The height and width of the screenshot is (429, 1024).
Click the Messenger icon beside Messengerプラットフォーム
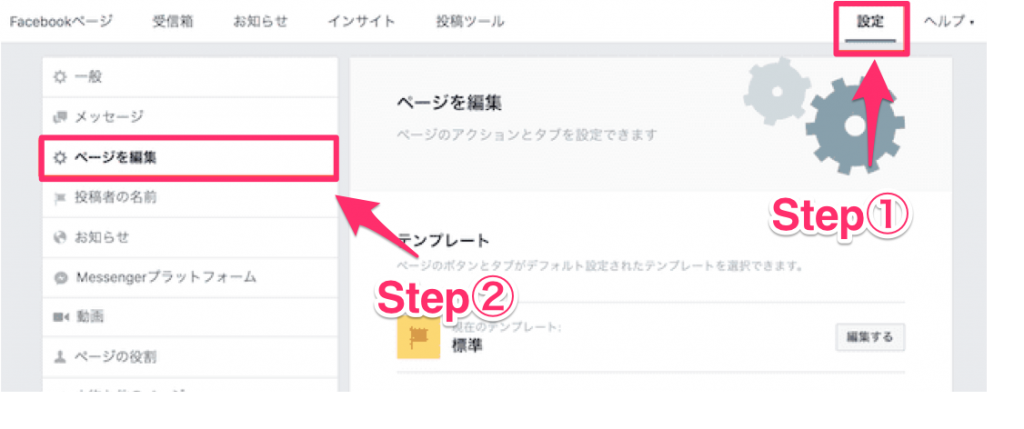click(x=60, y=278)
